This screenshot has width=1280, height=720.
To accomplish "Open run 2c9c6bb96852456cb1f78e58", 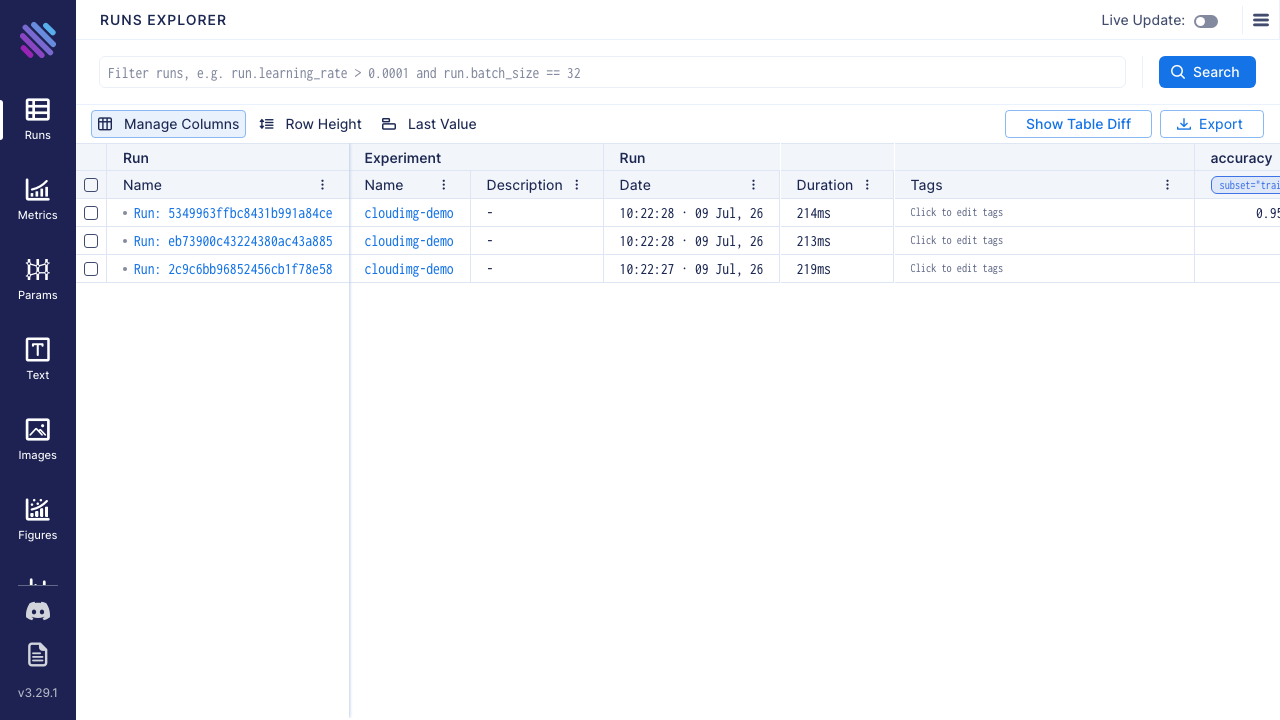I will 233,269.
